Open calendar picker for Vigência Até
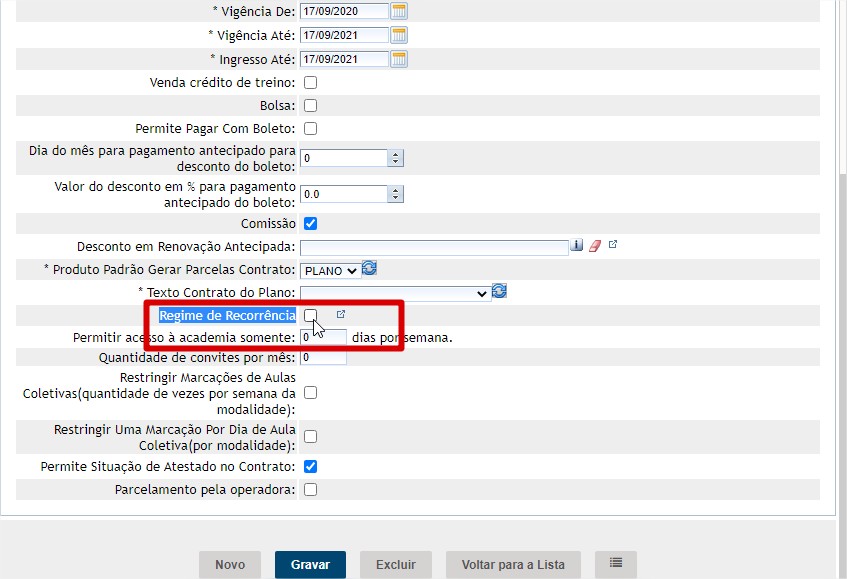The image size is (847, 579). (399, 35)
